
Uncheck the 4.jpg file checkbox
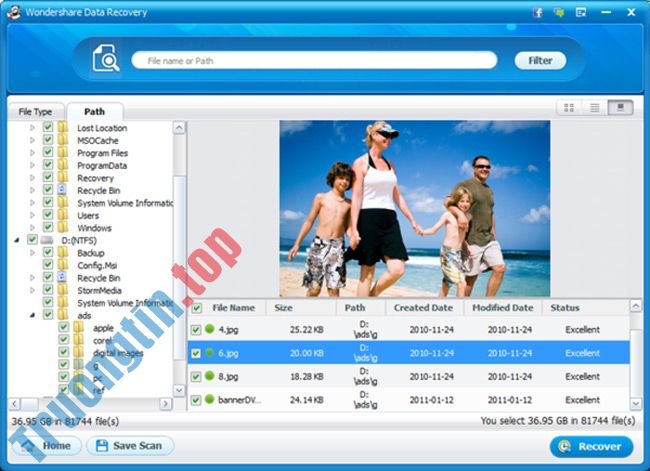click(x=196, y=330)
